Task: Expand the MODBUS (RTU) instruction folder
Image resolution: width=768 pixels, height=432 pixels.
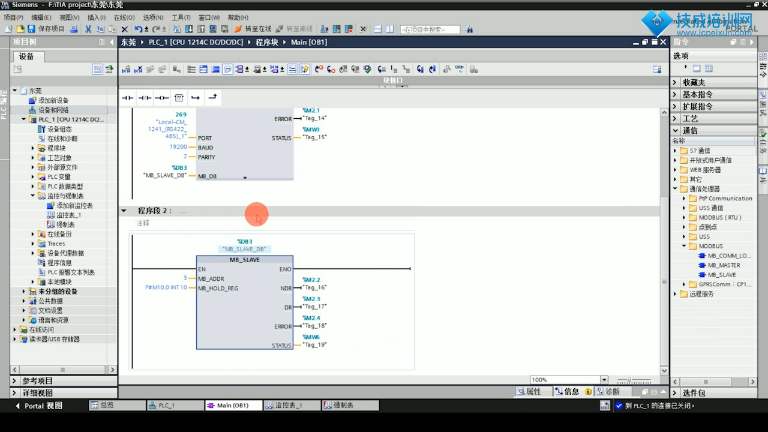Action: (x=685, y=217)
